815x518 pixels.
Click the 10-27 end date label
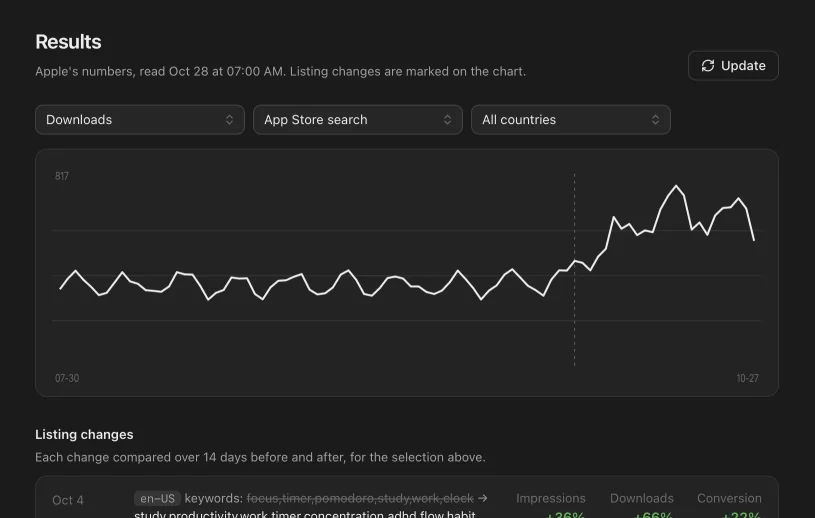click(747, 378)
